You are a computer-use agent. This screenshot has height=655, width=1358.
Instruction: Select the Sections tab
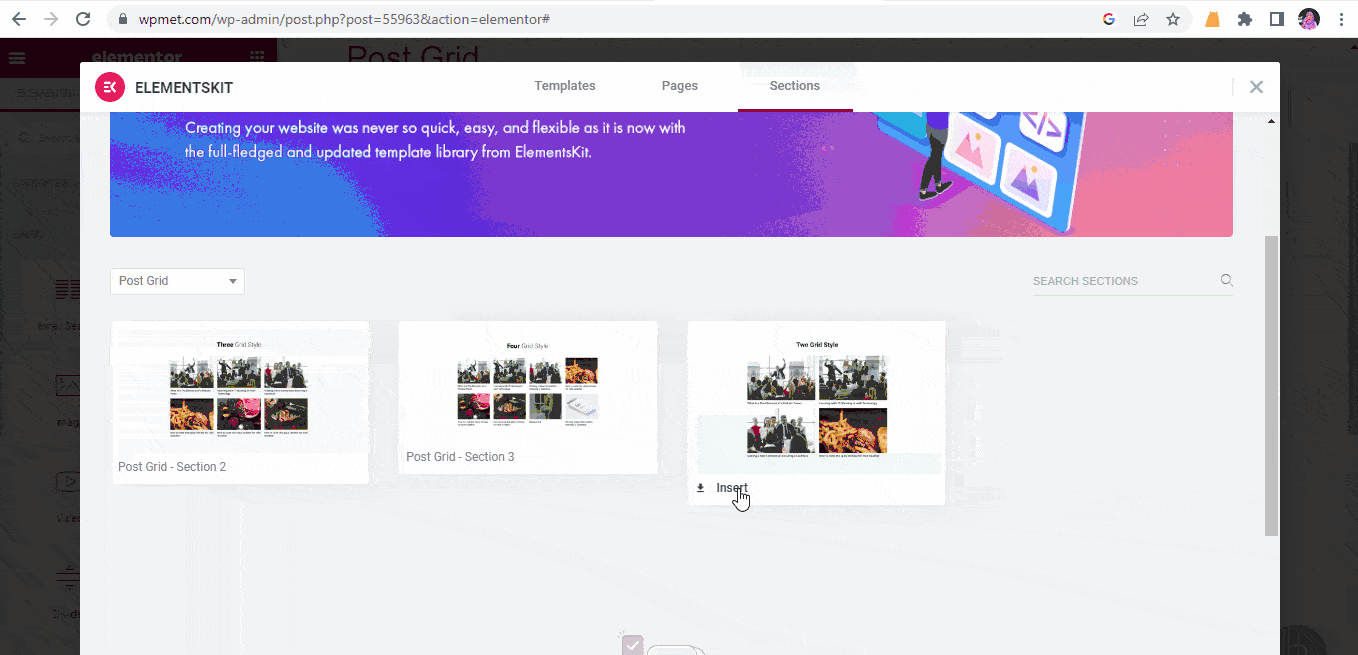[x=795, y=86]
